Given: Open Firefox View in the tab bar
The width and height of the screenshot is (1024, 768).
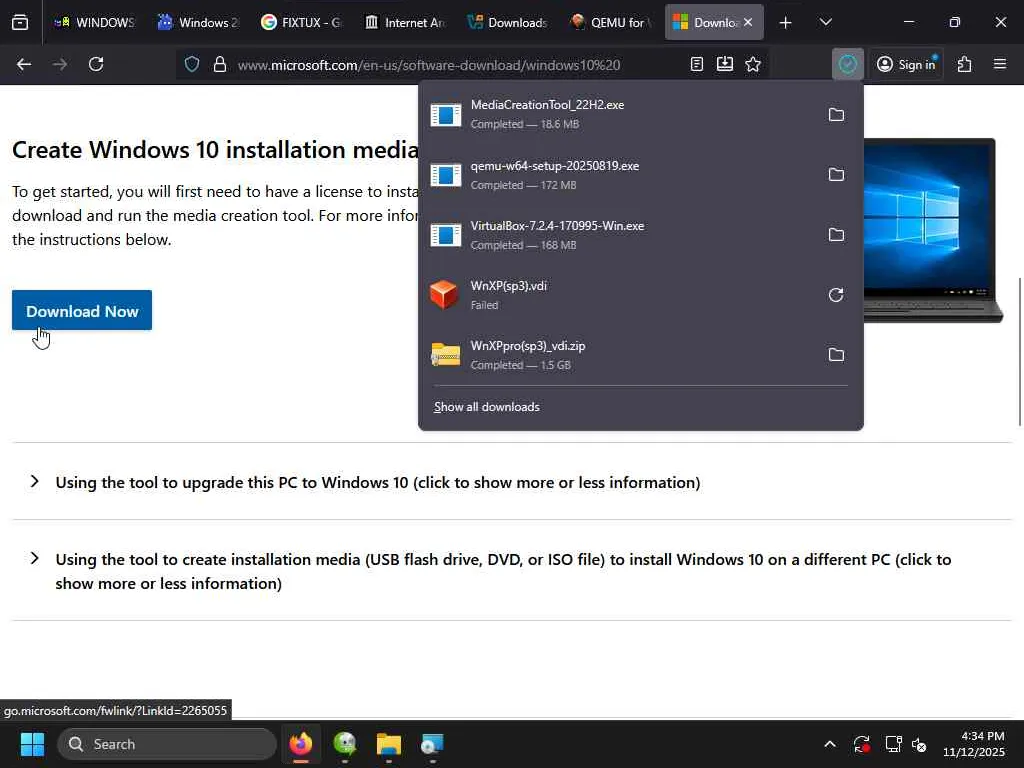Looking at the screenshot, I should tap(20, 22).
